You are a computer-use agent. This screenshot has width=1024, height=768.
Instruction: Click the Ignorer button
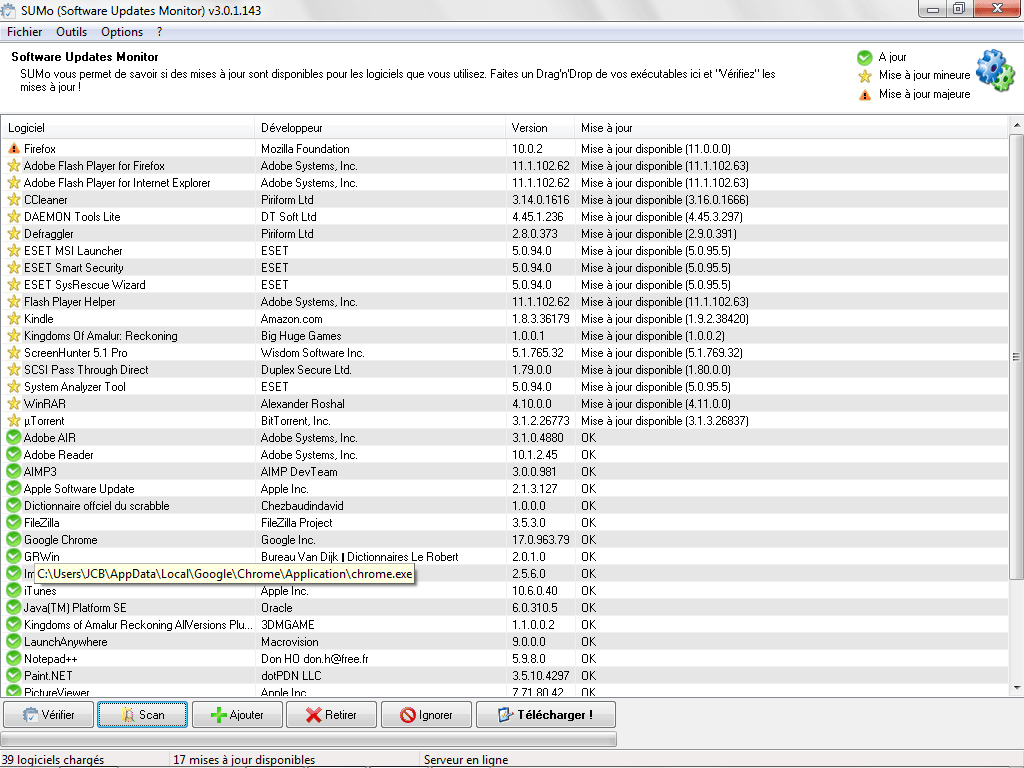point(426,715)
